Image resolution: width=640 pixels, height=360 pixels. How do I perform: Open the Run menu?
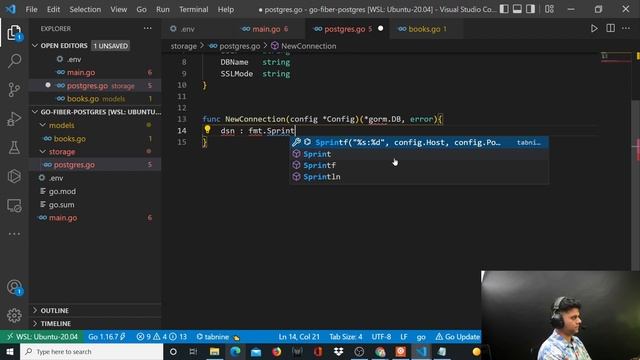pyautogui.click(x=162, y=9)
